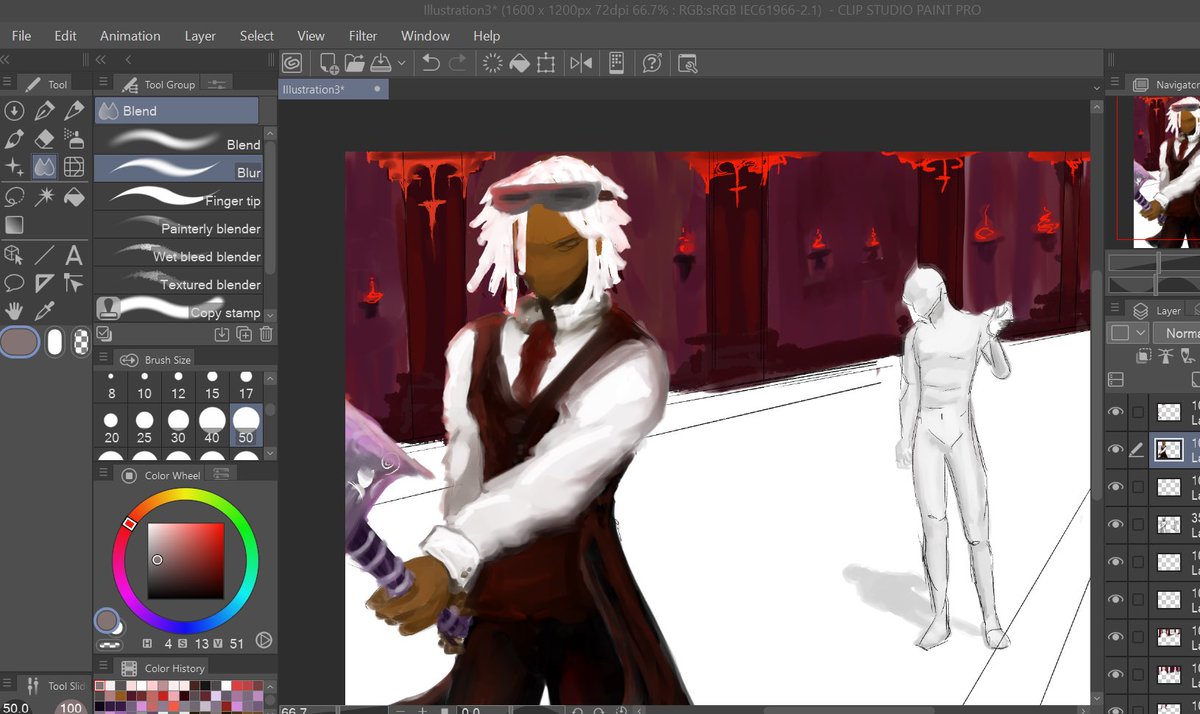Open the Tool Group tab

(x=160, y=84)
